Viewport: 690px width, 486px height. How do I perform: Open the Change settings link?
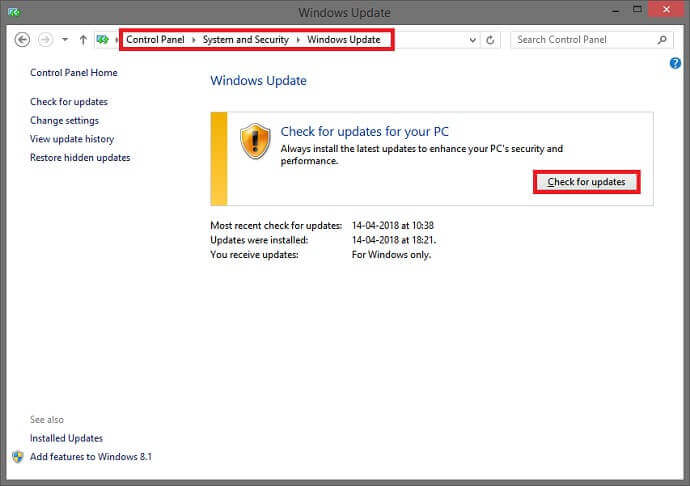[x=64, y=121]
